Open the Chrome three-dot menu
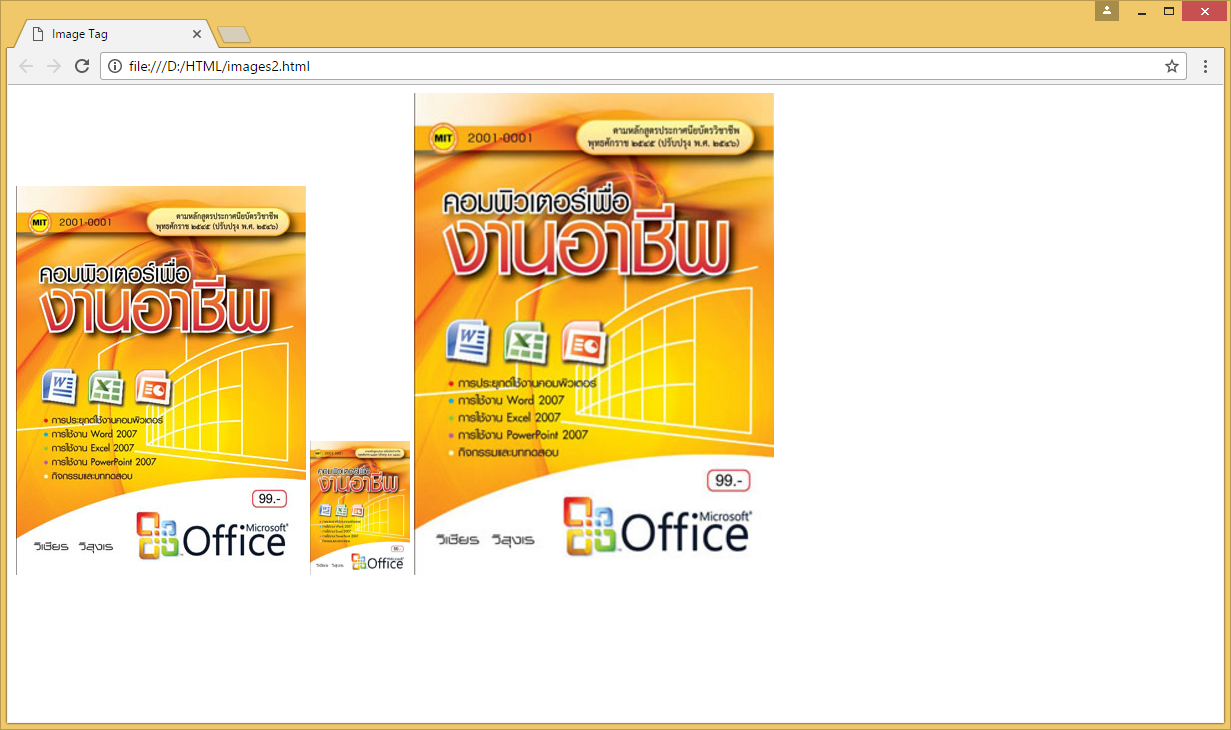 pos(1206,67)
